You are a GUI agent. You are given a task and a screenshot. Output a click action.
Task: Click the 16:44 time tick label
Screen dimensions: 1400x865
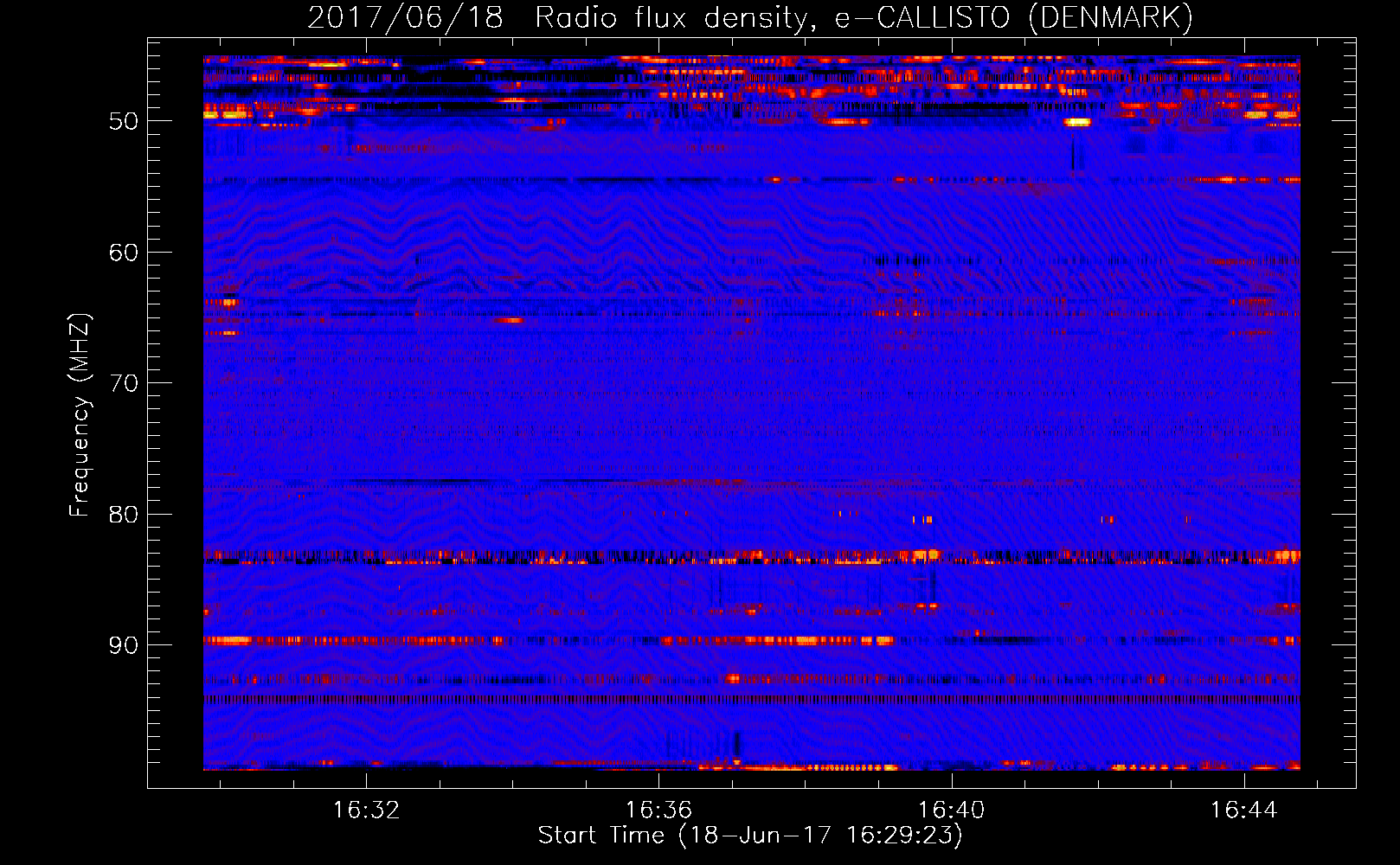click(x=1243, y=811)
